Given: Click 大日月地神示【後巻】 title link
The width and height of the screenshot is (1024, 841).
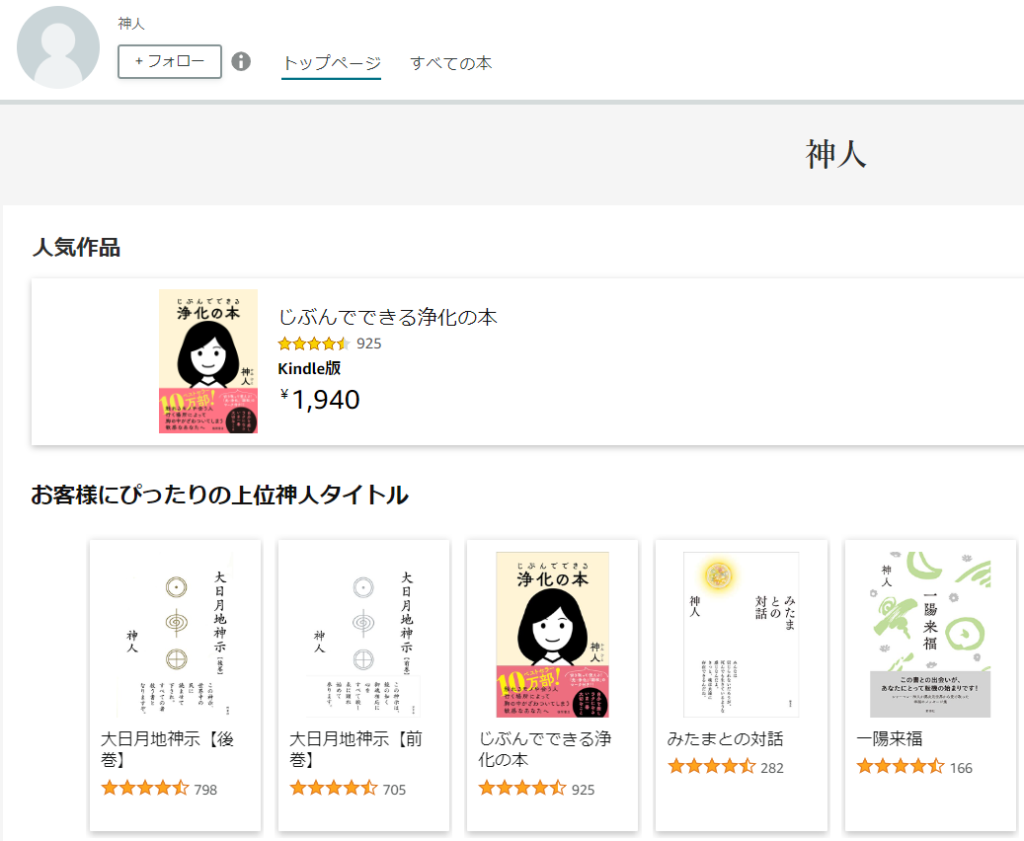Looking at the screenshot, I should tap(168, 750).
